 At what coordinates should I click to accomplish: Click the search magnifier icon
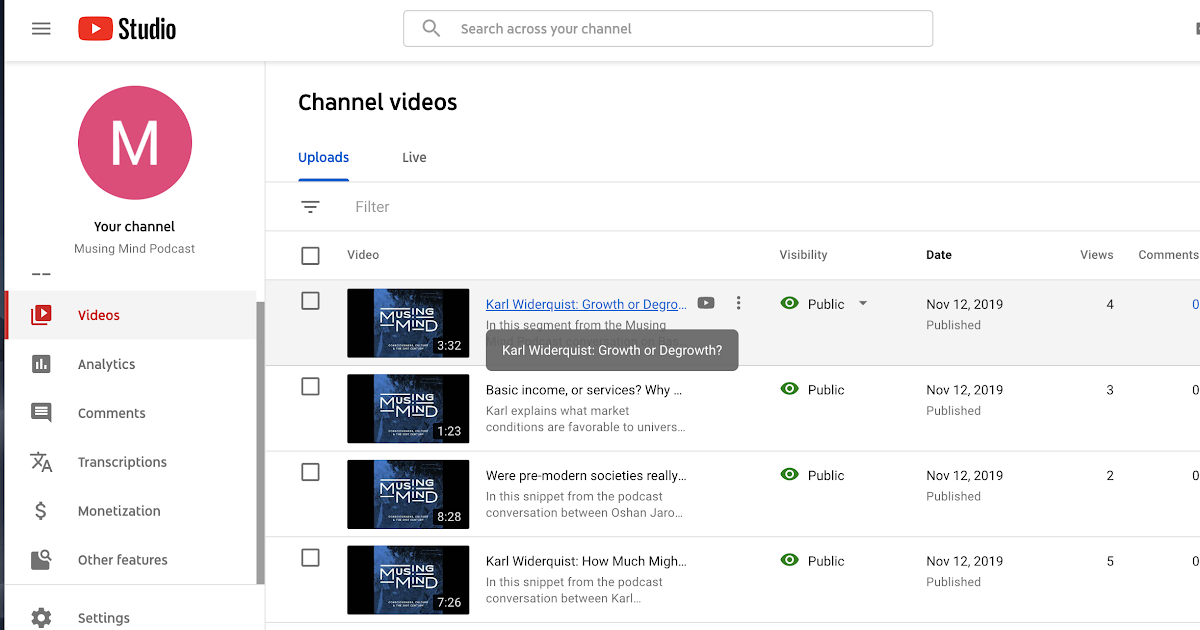[431, 29]
